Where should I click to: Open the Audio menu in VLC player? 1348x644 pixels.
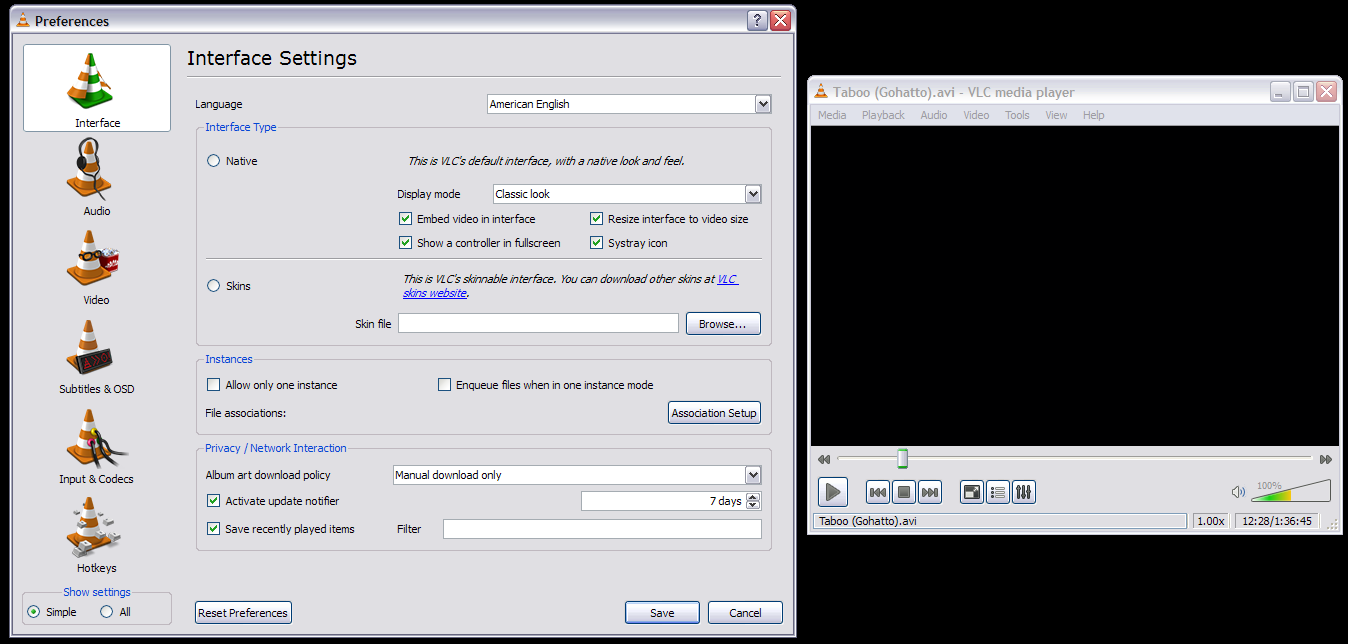click(x=934, y=115)
